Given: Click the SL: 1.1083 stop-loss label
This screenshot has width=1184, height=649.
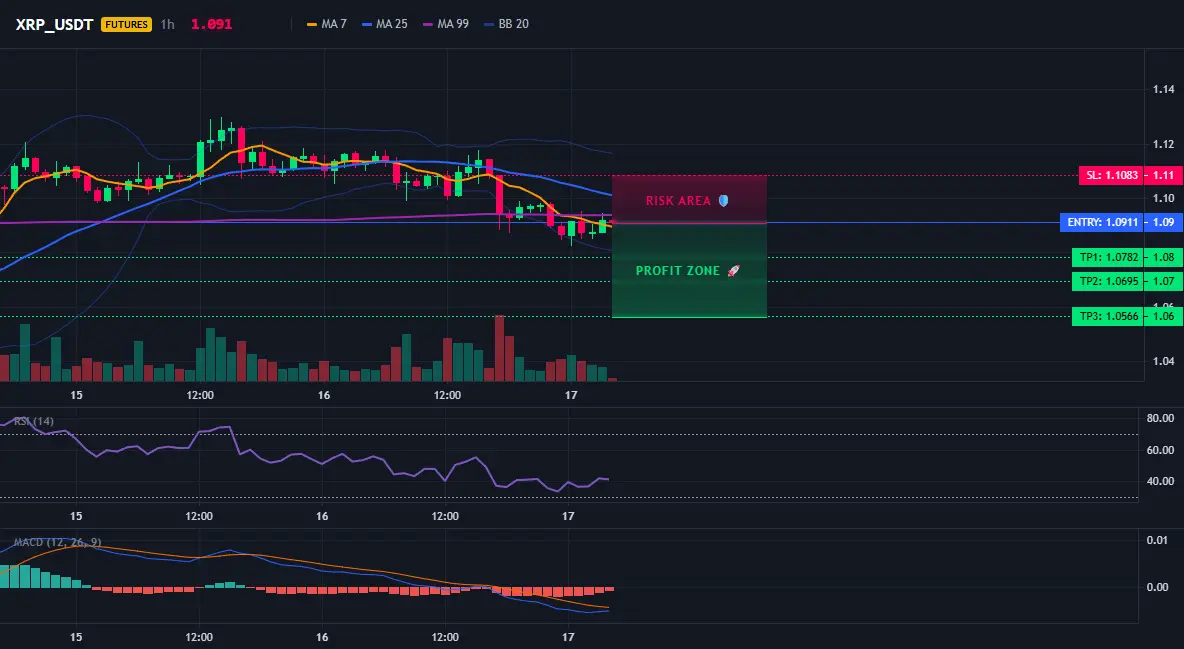Looking at the screenshot, I should tap(1111, 175).
